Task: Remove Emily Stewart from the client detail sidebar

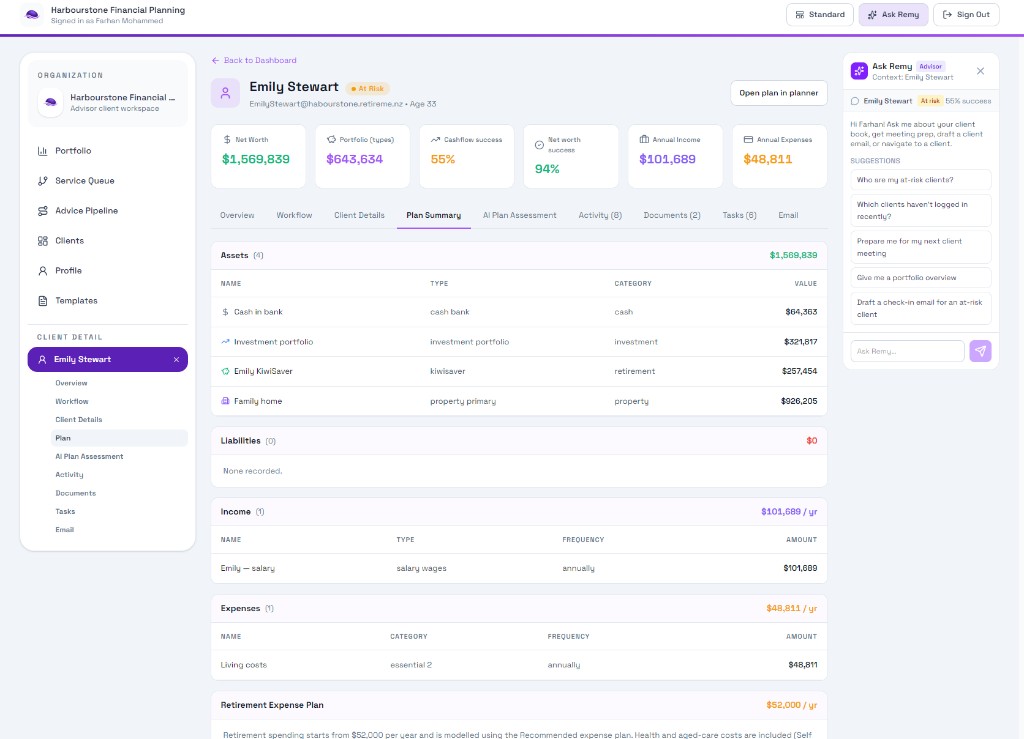Action: (176, 360)
